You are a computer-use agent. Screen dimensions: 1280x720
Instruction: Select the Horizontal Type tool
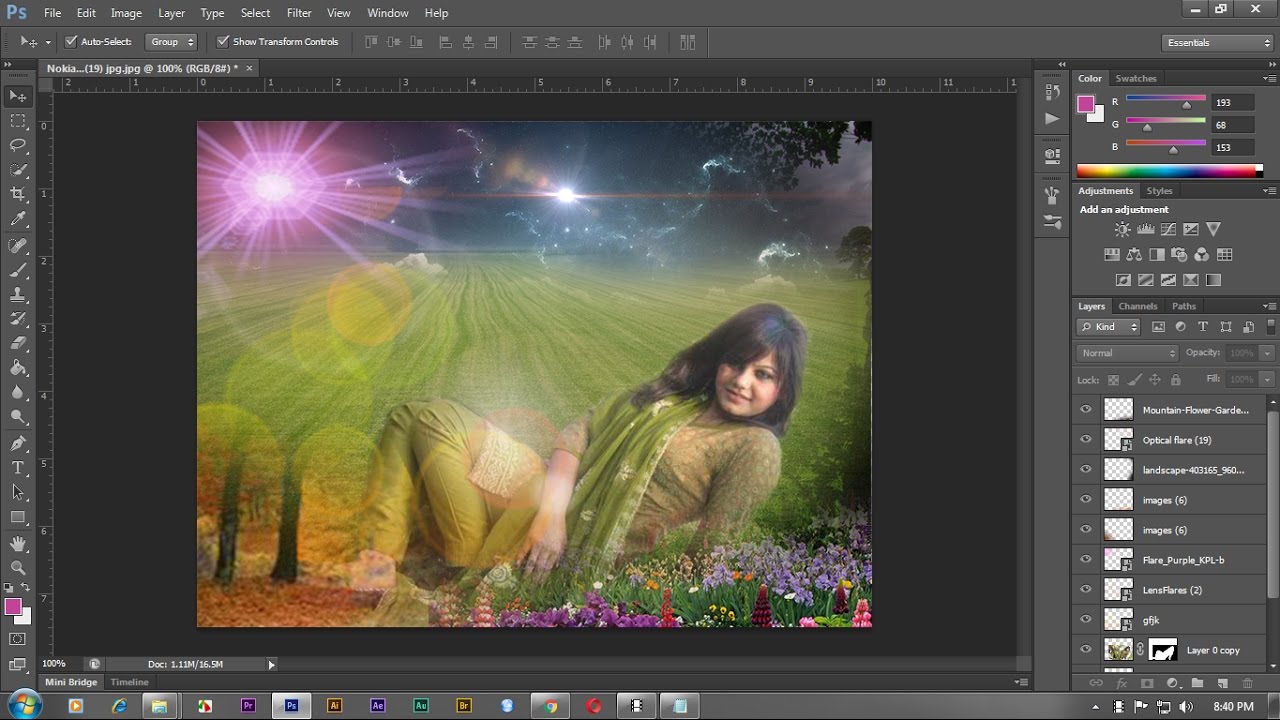point(18,468)
